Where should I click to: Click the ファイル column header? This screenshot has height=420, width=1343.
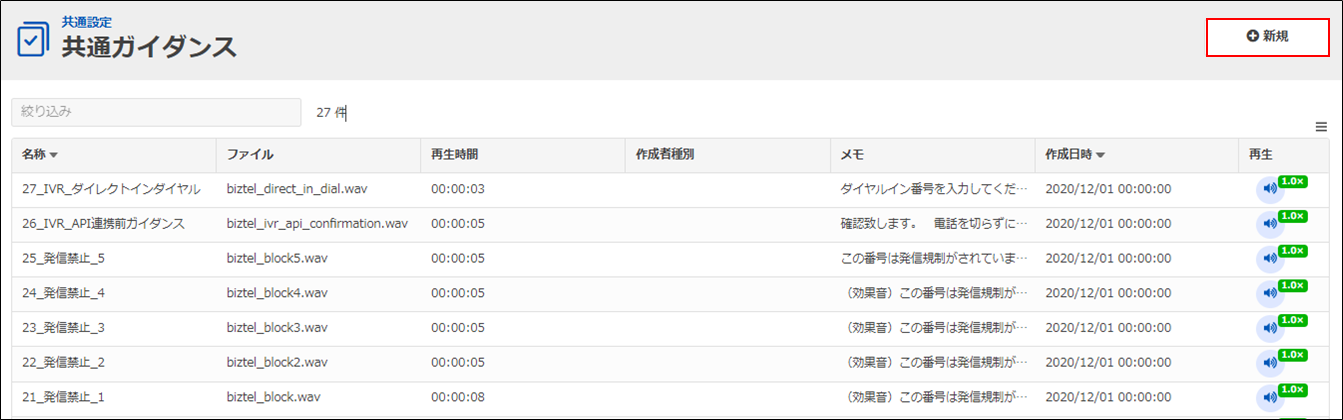click(250, 155)
